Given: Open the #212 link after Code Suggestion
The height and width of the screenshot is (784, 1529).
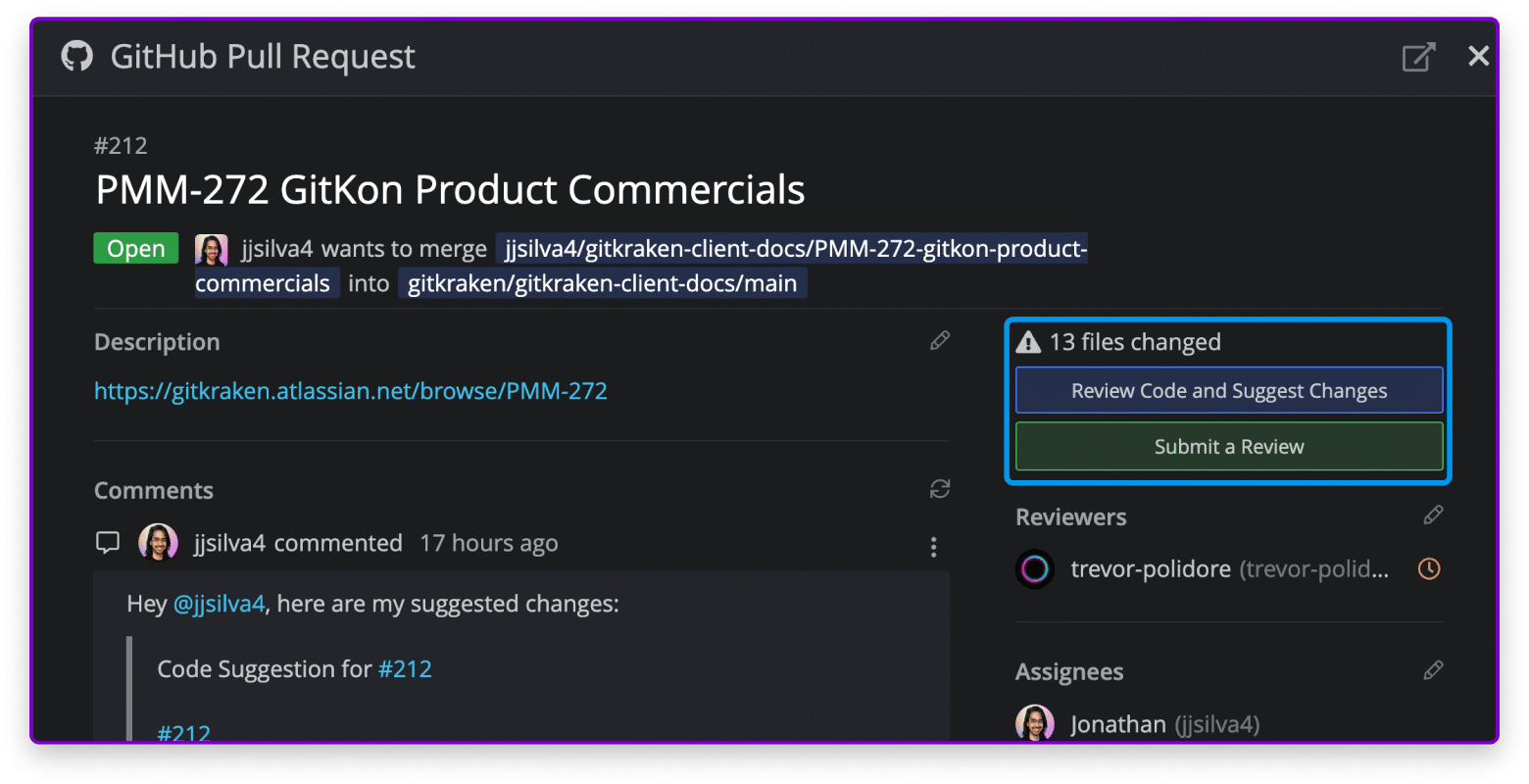Looking at the screenshot, I should [x=405, y=669].
